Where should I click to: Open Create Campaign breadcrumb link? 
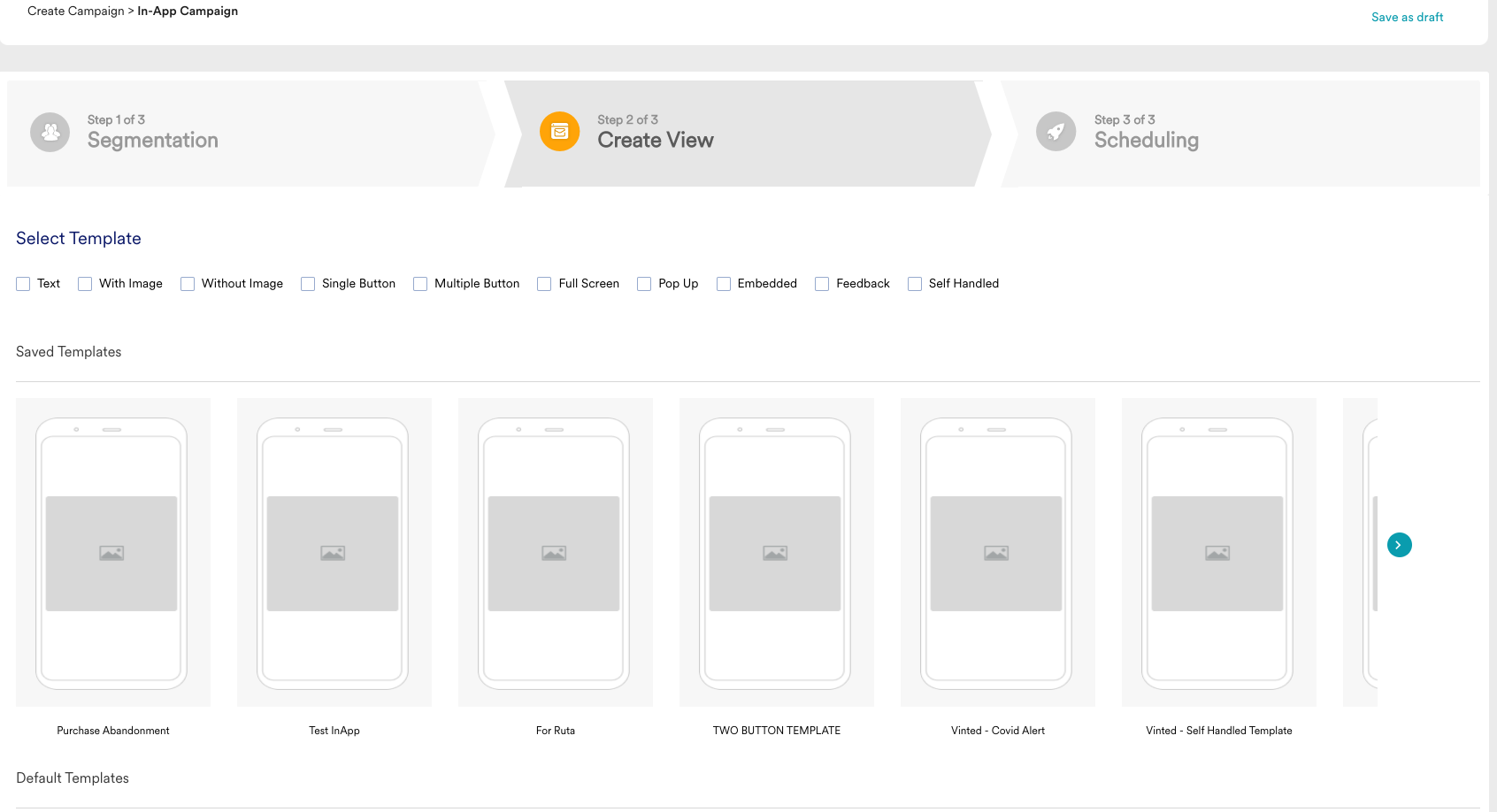click(x=76, y=11)
